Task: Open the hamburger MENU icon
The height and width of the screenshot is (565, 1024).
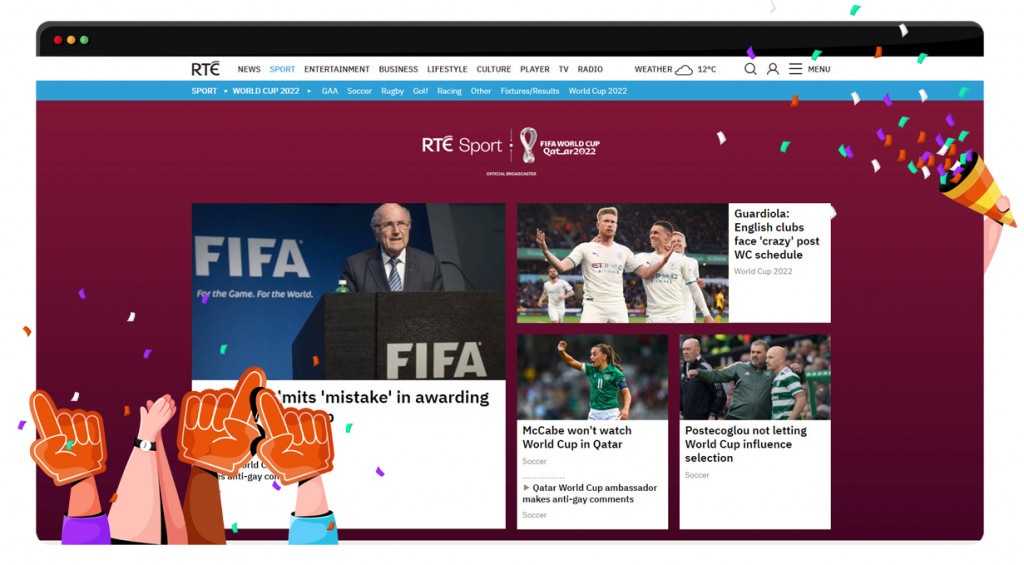Action: [795, 69]
